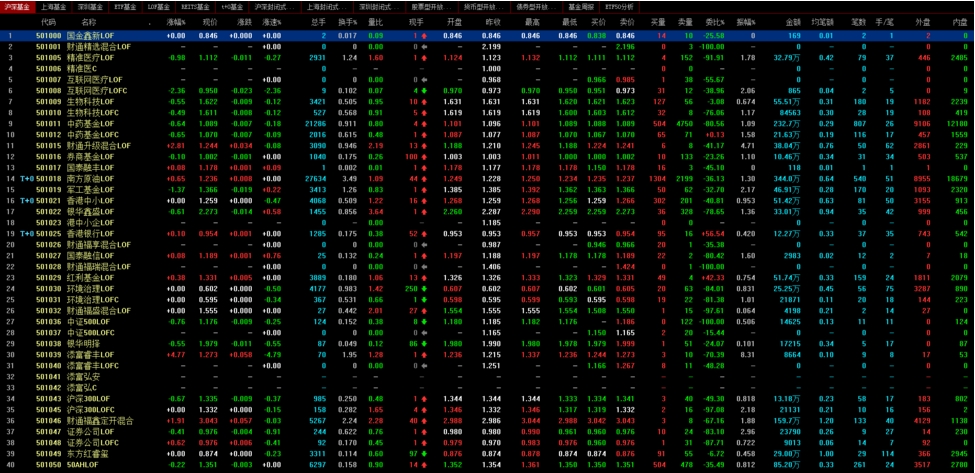Select fund 财通升级混合LOF
Image resolution: width=975 pixels, height=473 pixels.
click(x=98, y=145)
